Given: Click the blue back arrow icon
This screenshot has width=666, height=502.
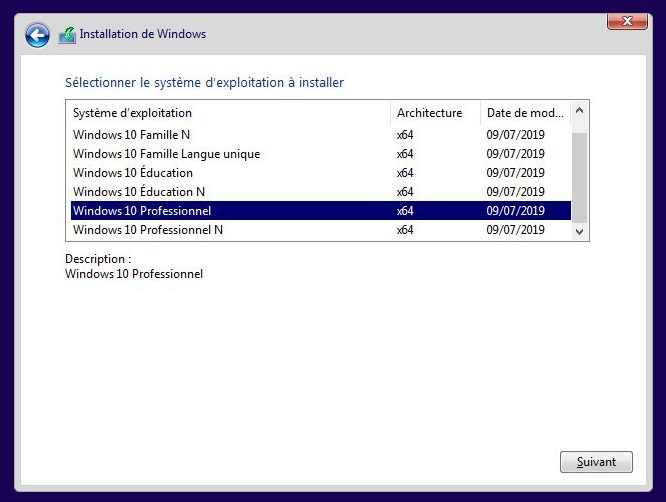Looking at the screenshot, I should (x=37, y=35).
